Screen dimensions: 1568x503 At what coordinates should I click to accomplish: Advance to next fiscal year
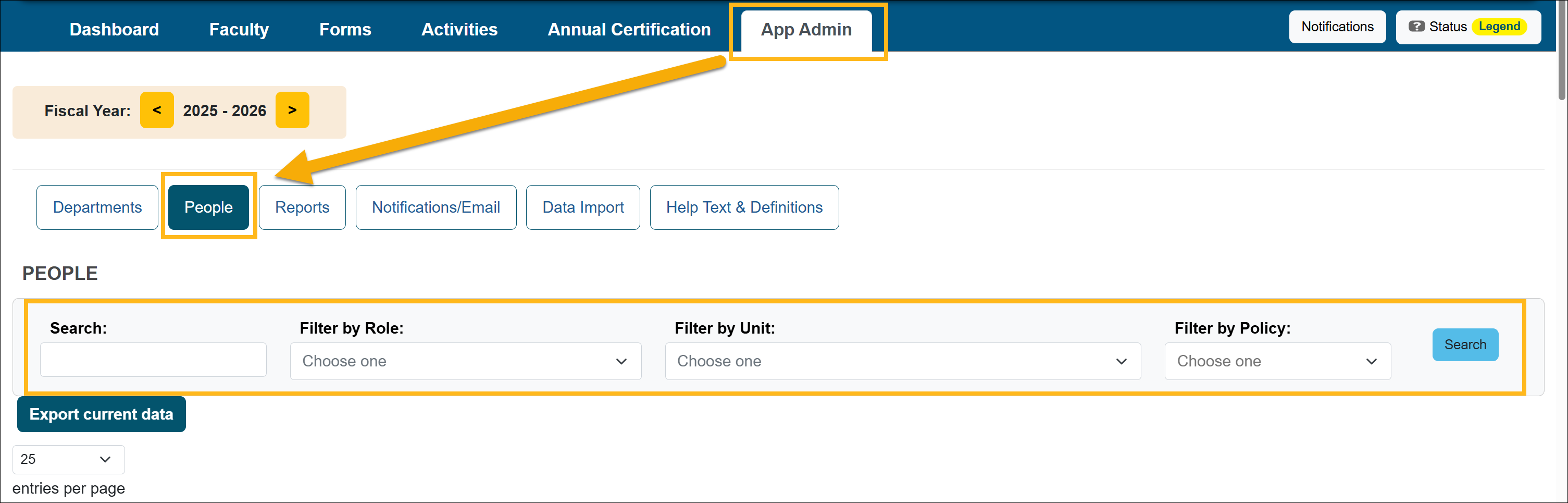tap(292, 110)
